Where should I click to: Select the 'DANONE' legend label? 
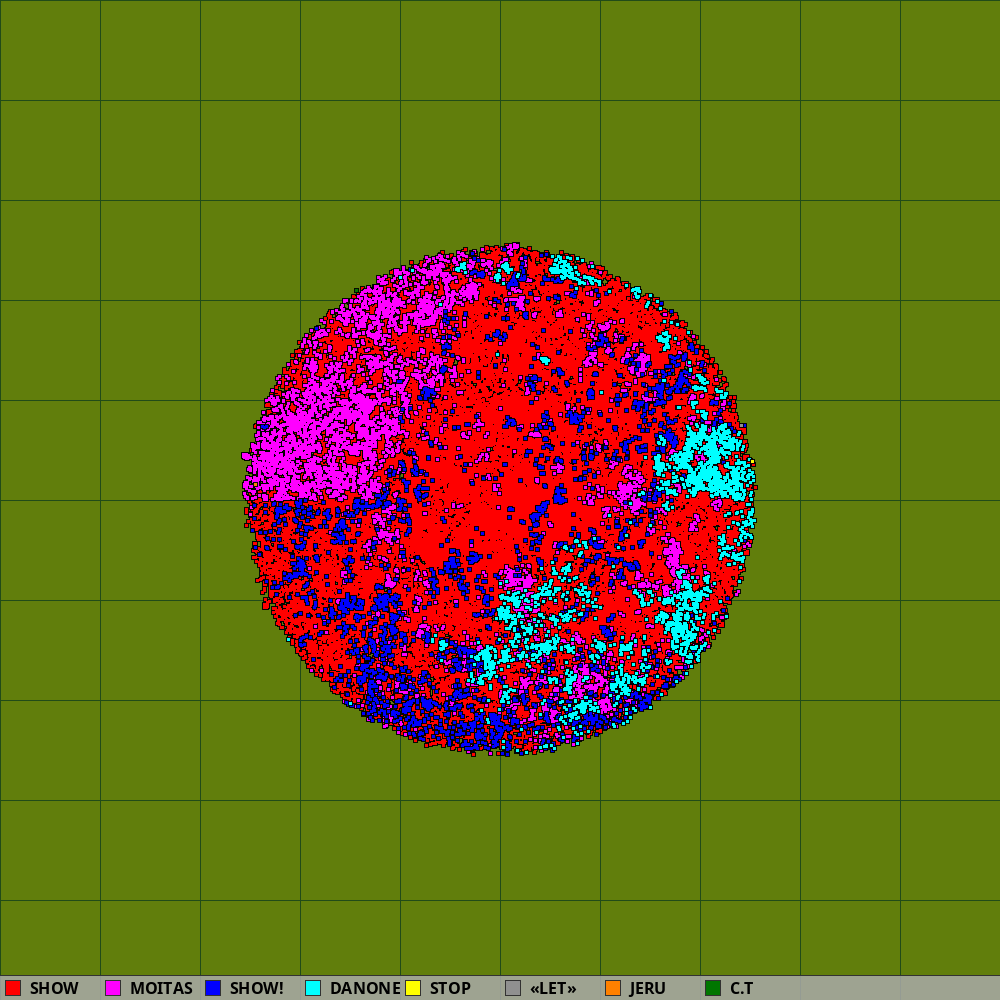click(x=365, y=989)
